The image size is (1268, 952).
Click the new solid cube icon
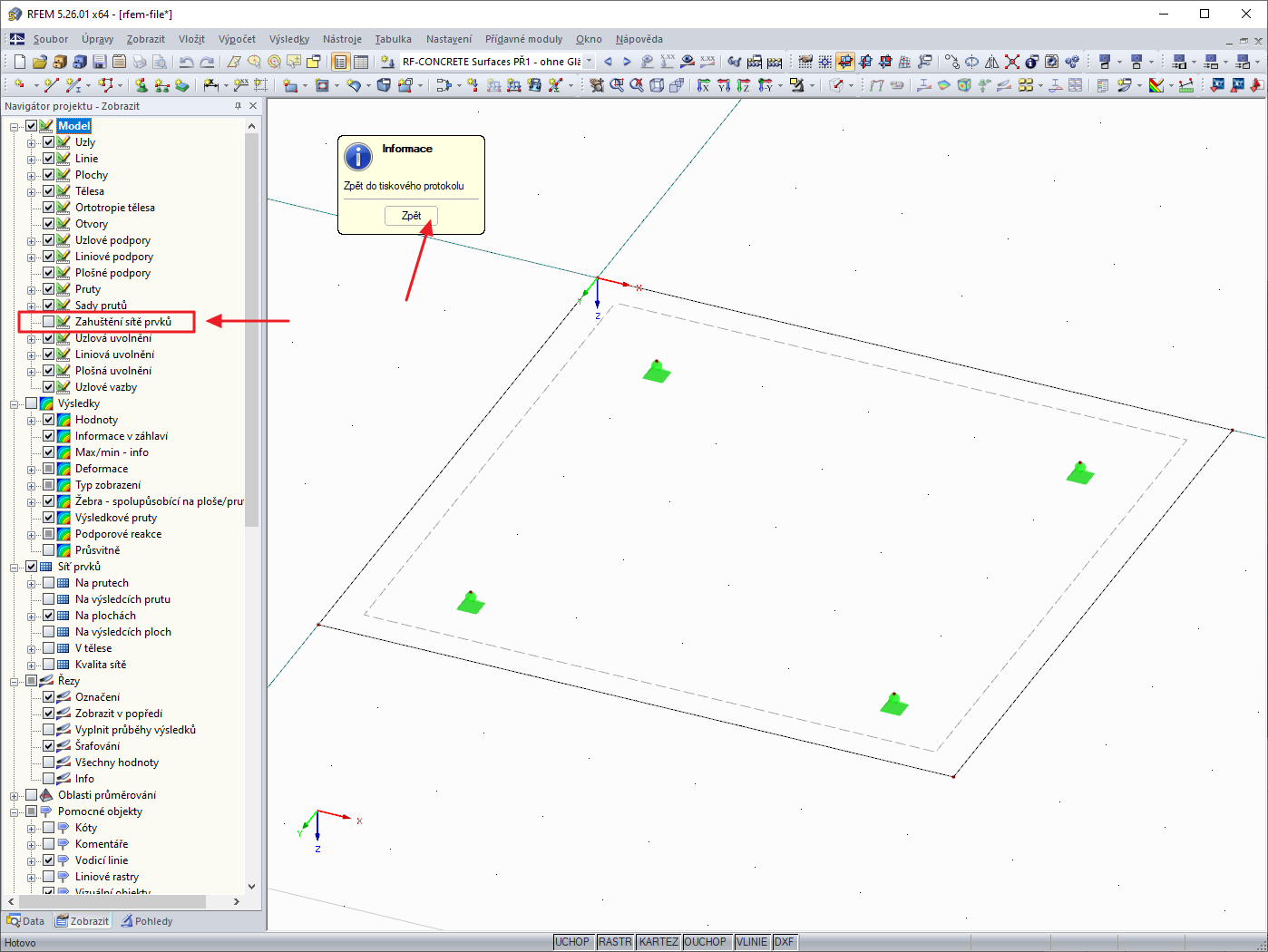pyautogui.click(x=384, y=85)
